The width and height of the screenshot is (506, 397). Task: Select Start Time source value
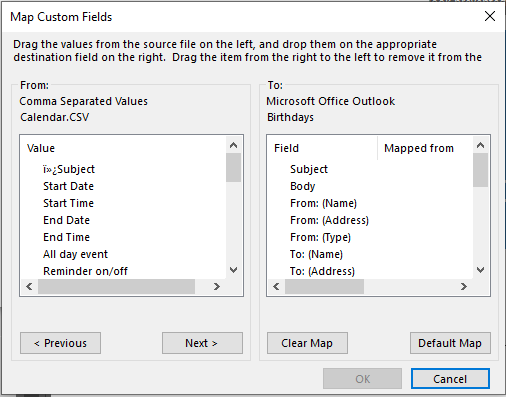pos(68,203)
